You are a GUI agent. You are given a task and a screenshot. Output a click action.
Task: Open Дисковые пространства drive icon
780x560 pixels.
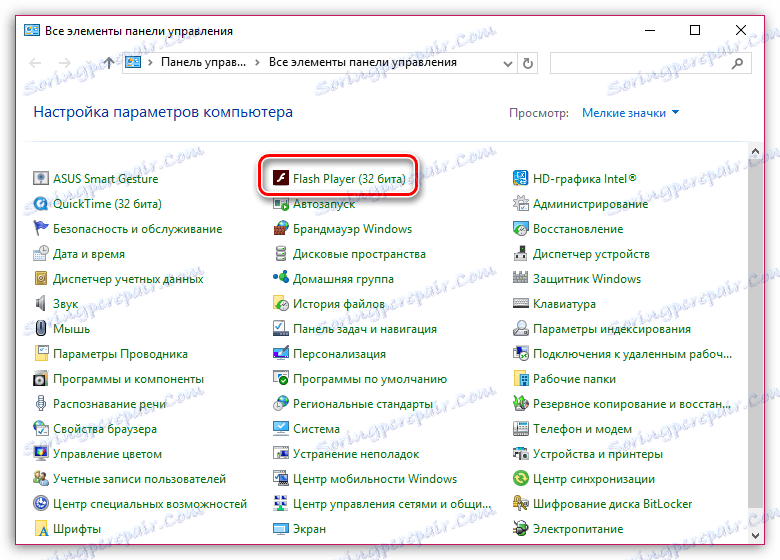click(x=281, y=253)
